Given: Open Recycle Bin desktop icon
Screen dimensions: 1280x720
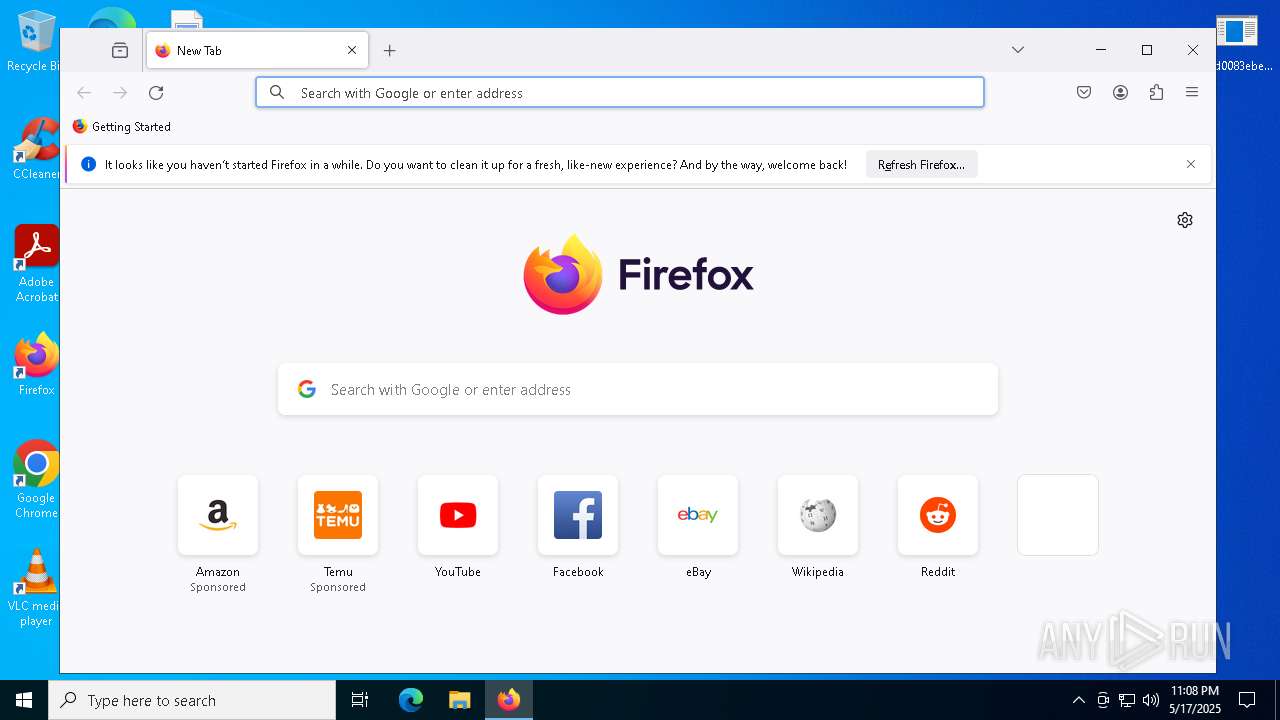Looking at the screenshot, I should click(x=32, y=41).
